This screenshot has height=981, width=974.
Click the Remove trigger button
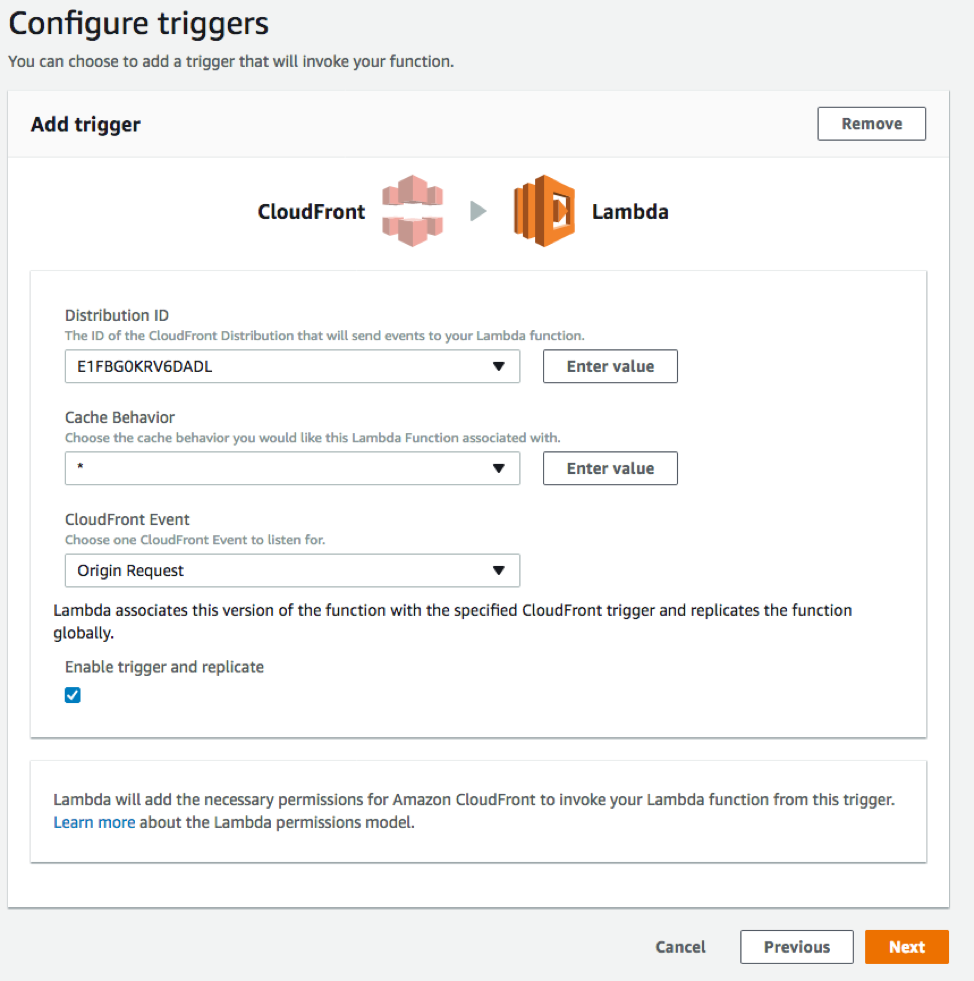pos(871,123)
